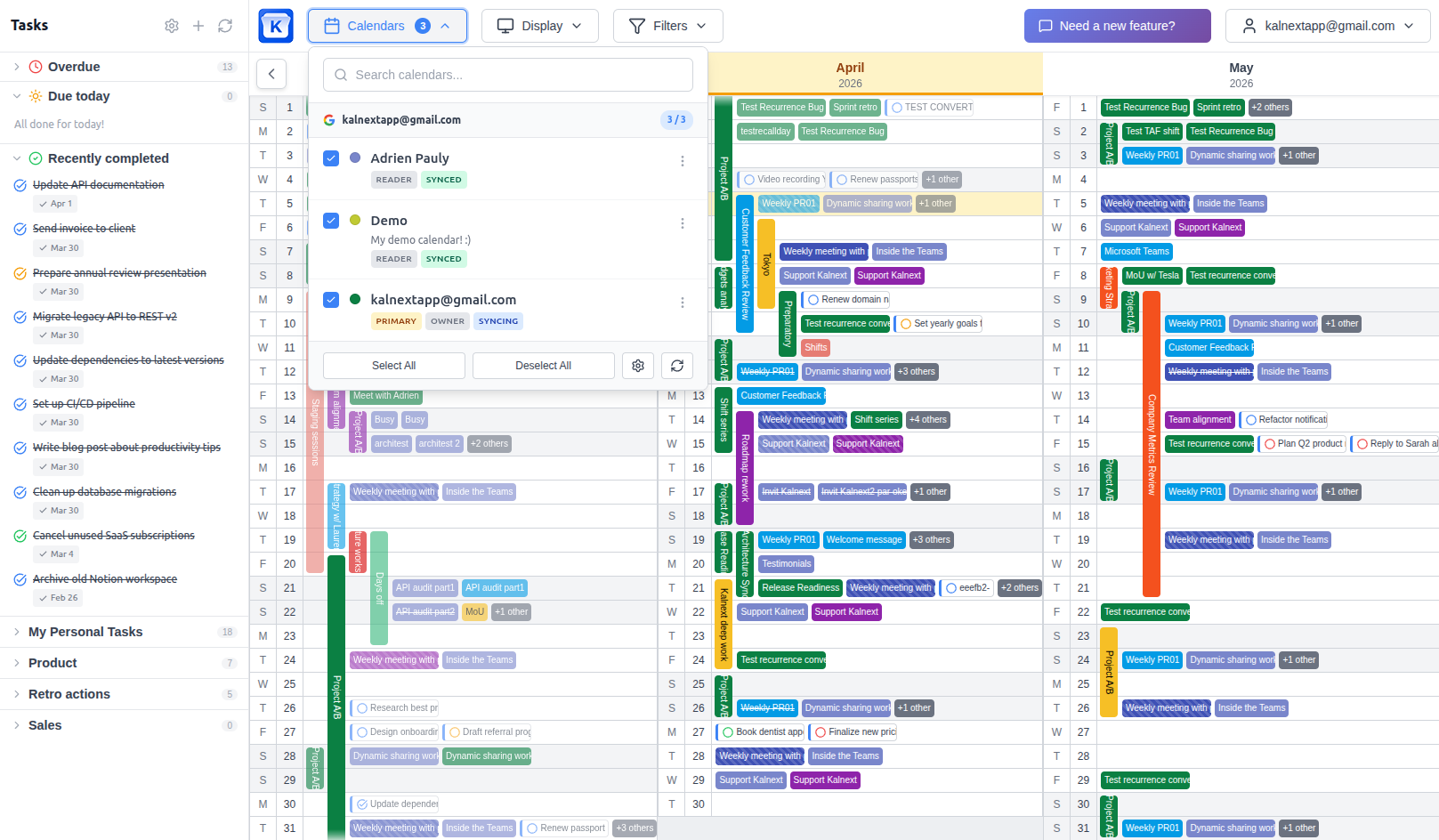The width and height of the screenshot is (1439, 840).
Task: Click Need a new feature button
Action: pos(1117,26)
